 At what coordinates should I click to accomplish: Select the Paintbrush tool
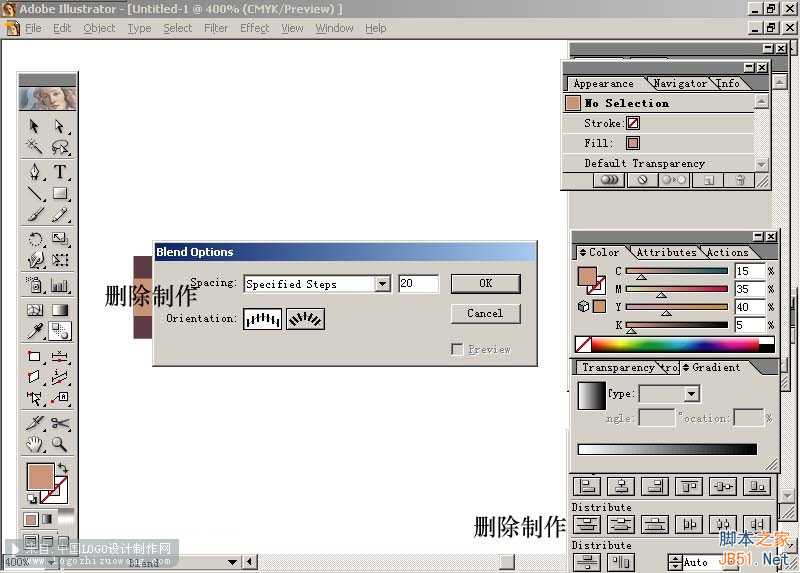(34, 214)
